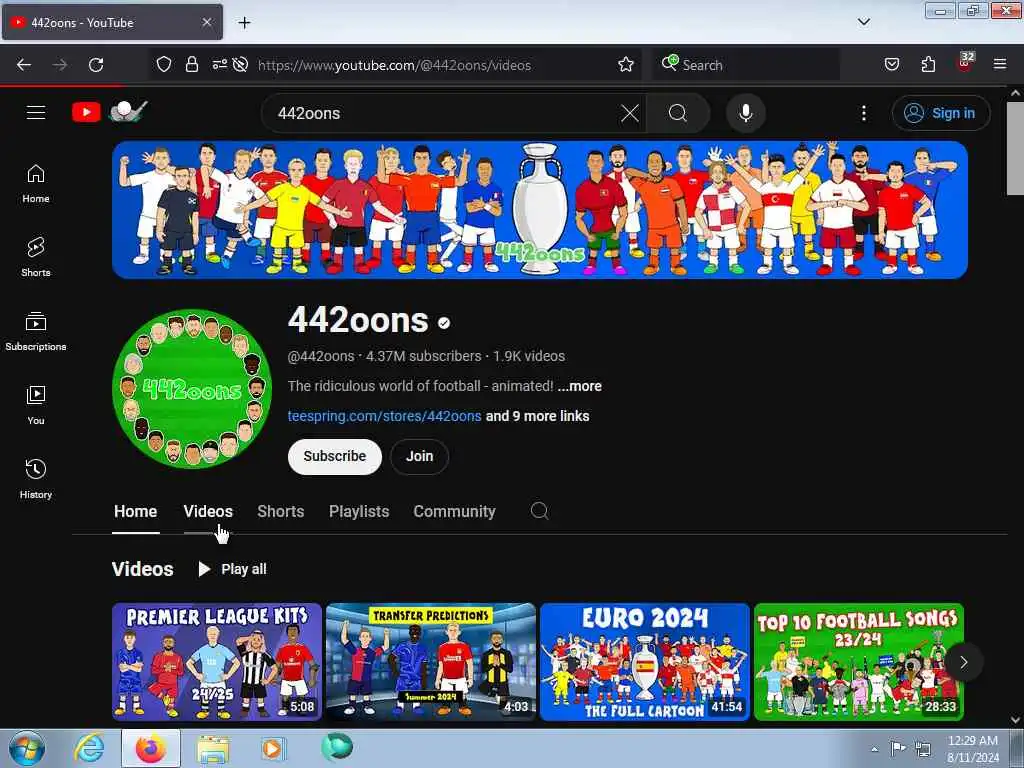Subscribe to the 442oons channel
1024x768 pixels.
[x=334, y=456]
